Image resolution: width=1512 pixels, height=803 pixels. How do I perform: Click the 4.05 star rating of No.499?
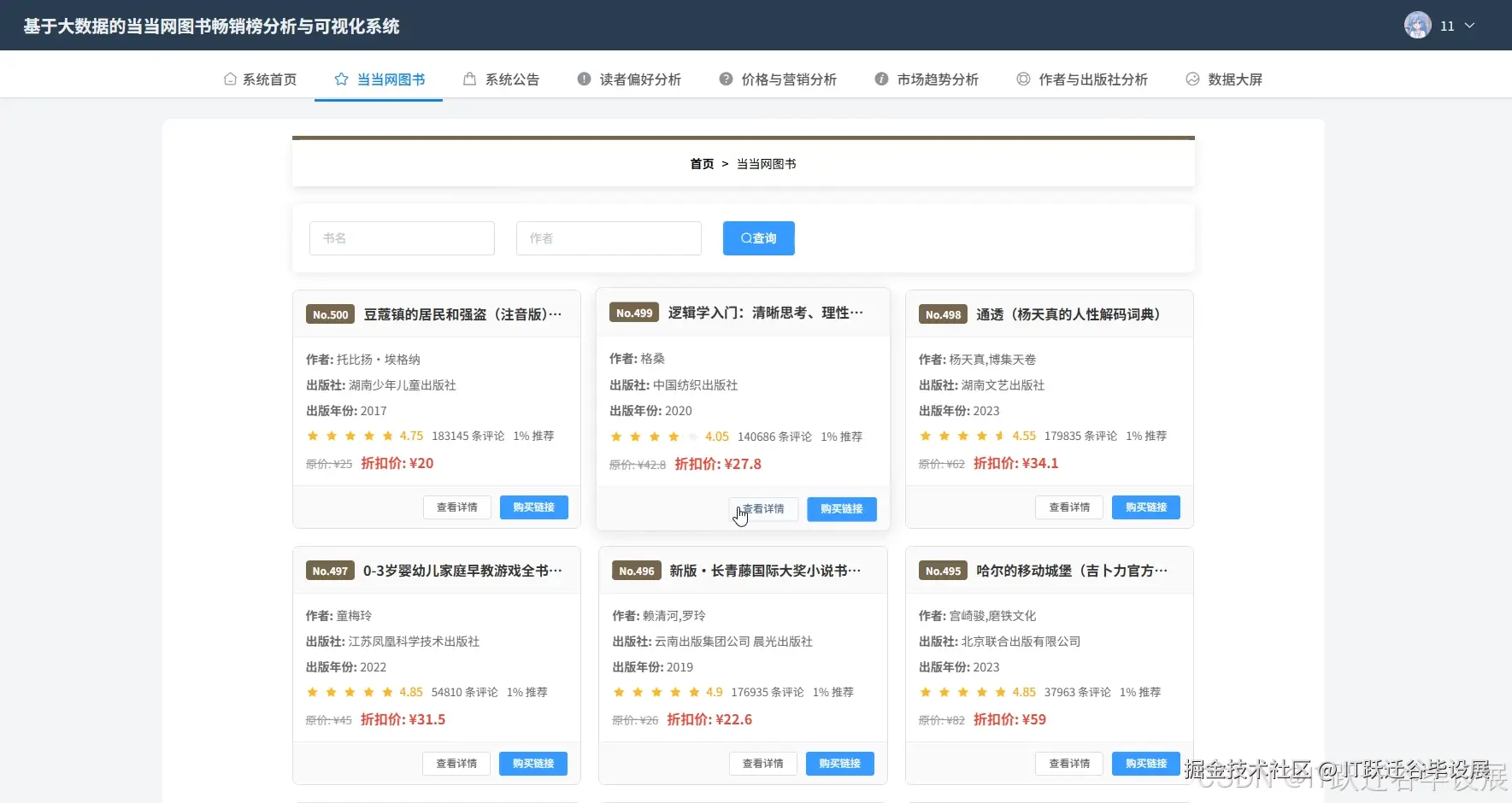[669, 437]
